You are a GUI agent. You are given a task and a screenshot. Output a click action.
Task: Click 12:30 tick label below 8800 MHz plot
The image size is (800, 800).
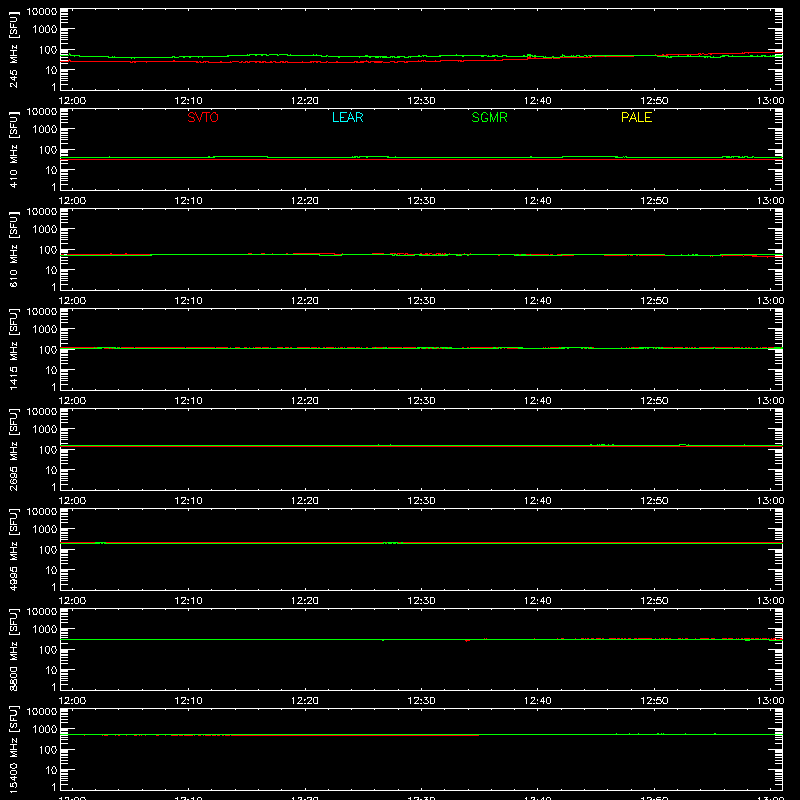click(421, 701)
